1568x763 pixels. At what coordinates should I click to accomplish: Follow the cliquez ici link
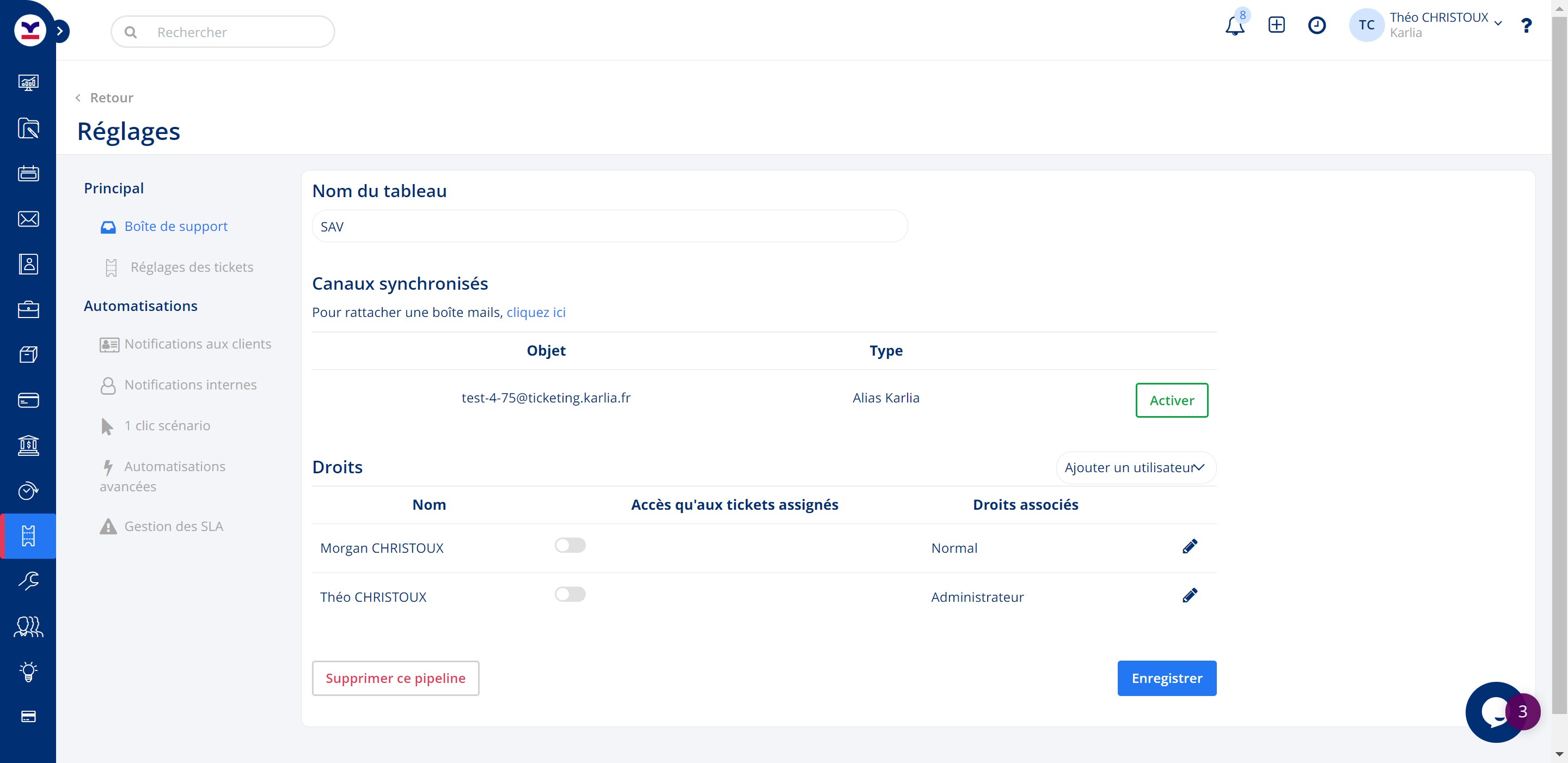click(x=536, y=313)
